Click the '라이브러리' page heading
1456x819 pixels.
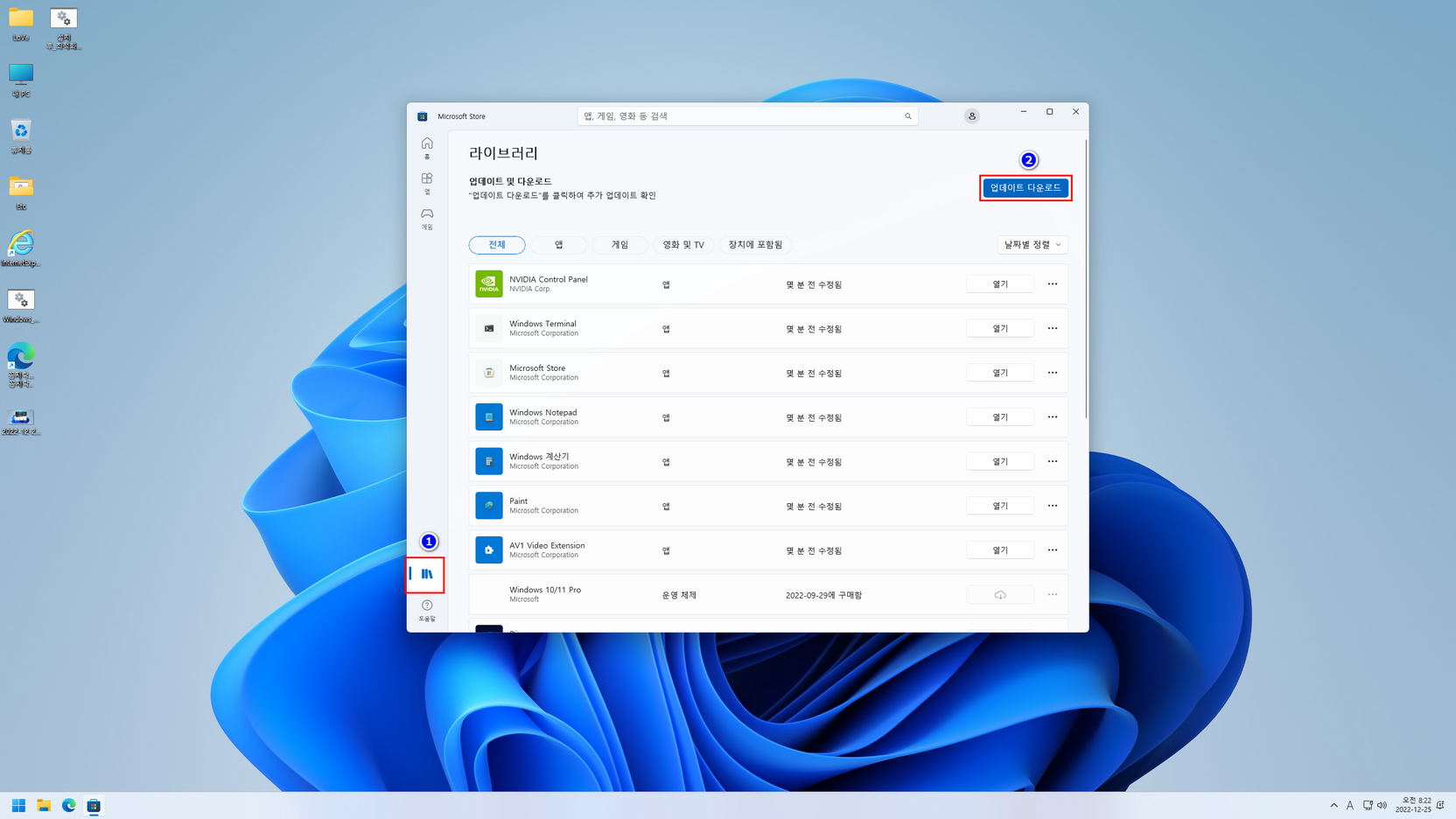tap(503, 153)
